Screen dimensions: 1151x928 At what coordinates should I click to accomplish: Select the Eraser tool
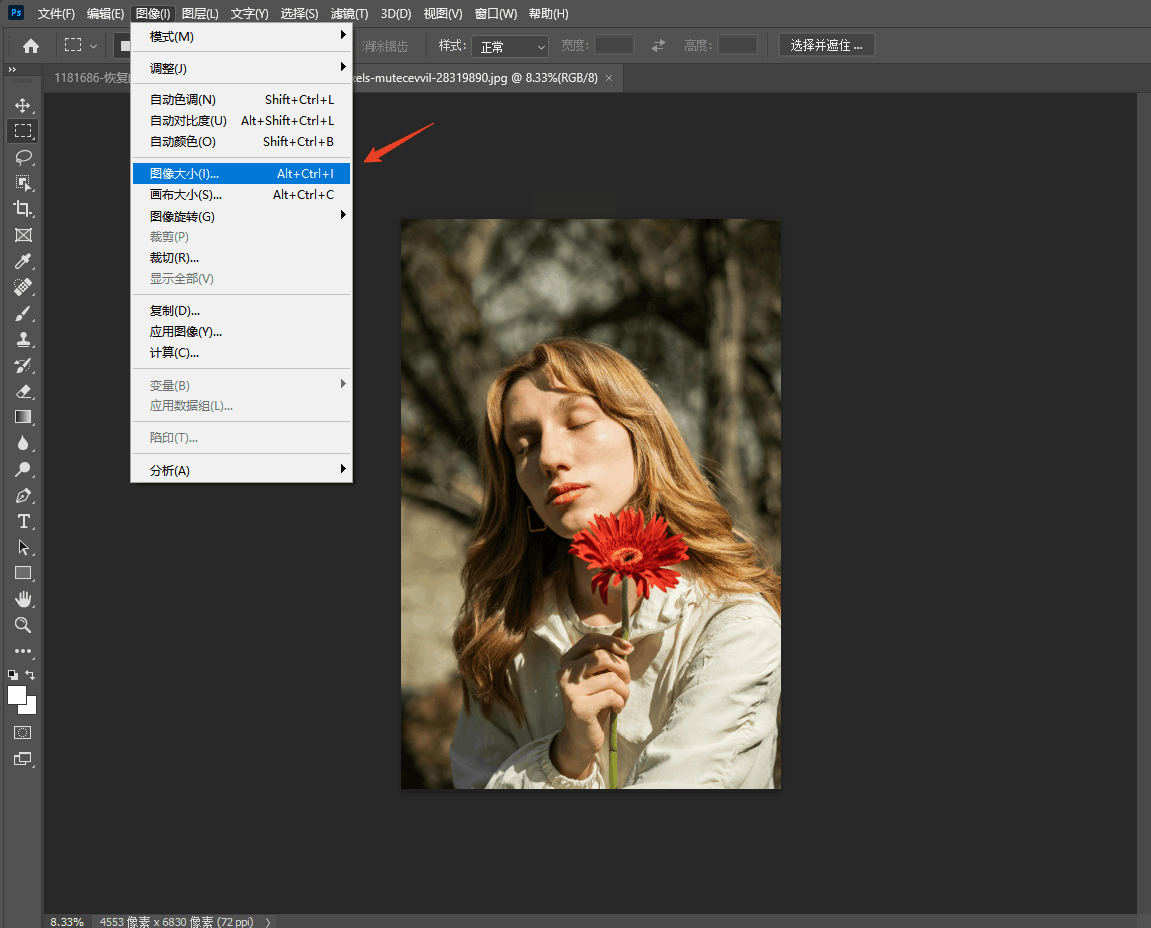click(23, 392)
